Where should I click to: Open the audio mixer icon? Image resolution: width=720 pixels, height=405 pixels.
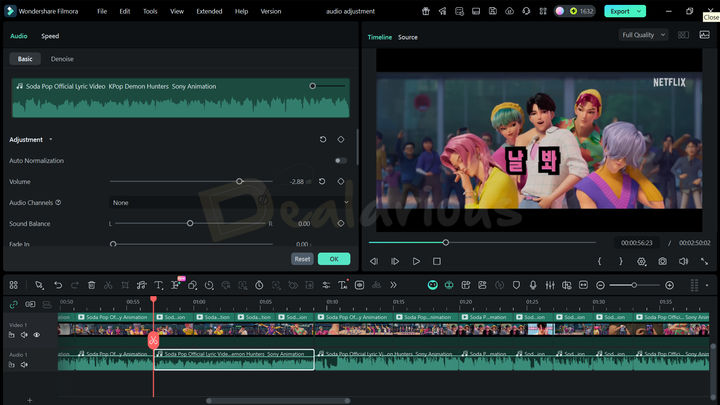click(550, 285)
